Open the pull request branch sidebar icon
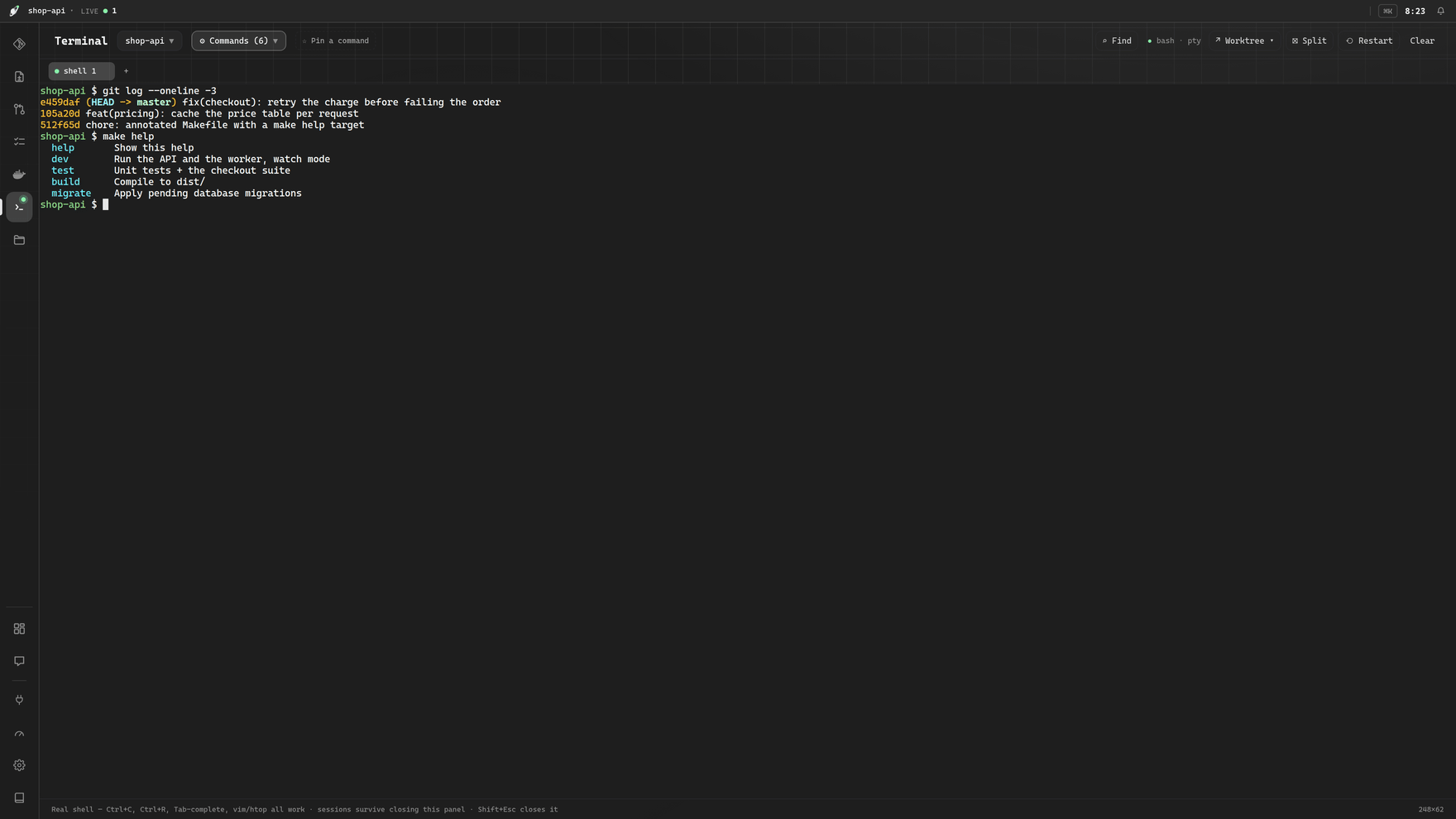1456x819 pixels. (19, 109)
